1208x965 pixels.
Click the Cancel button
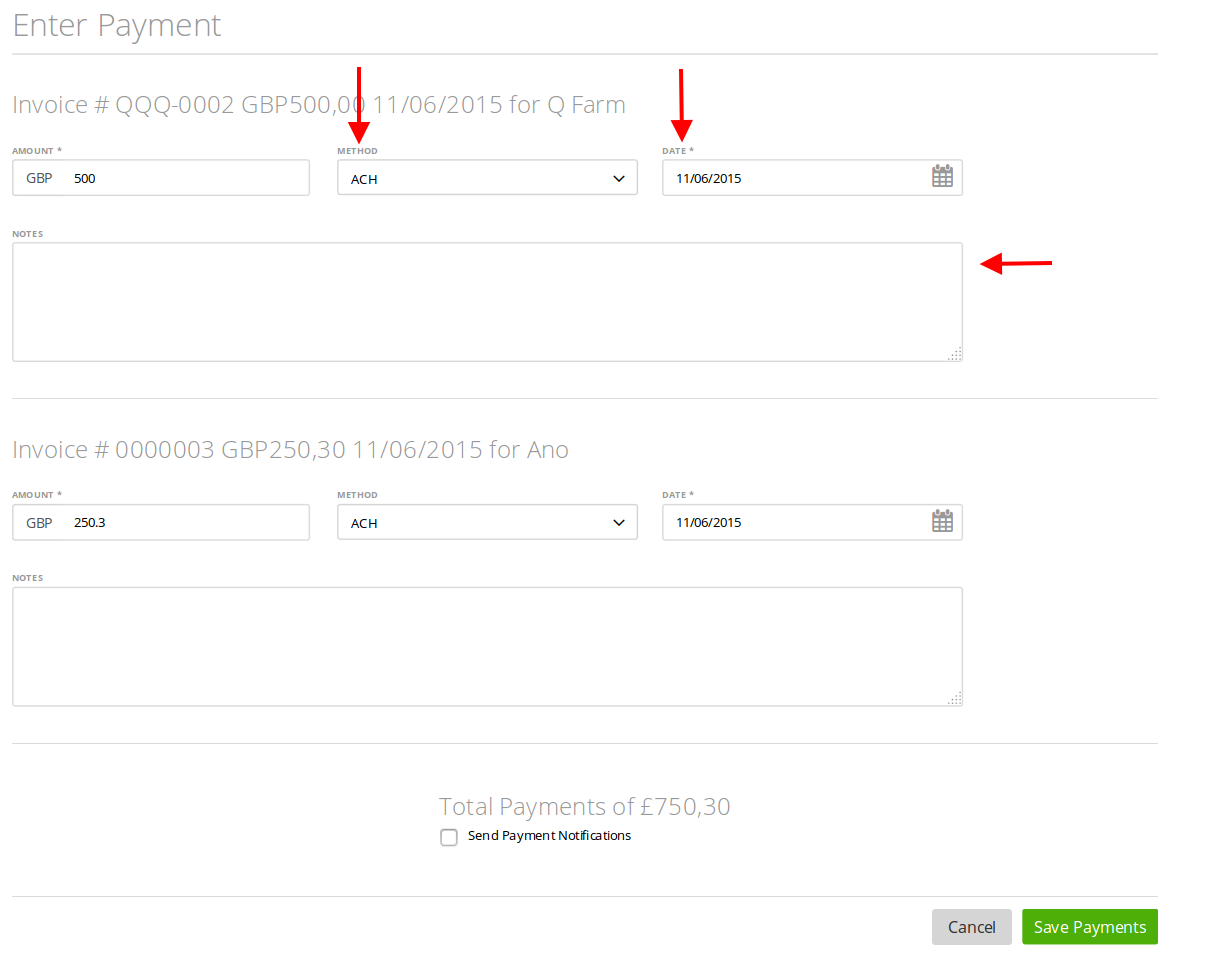971,927
